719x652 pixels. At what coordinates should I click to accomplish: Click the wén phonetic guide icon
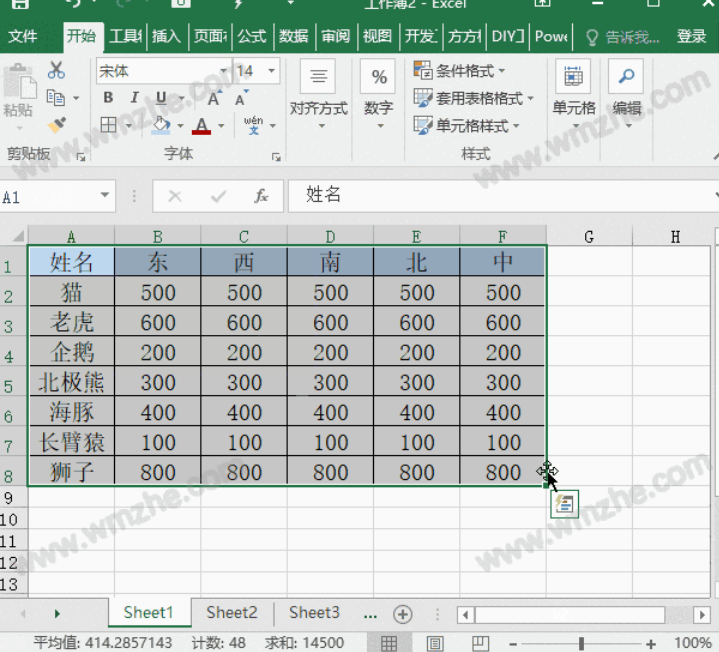click(x=254, y=125)
